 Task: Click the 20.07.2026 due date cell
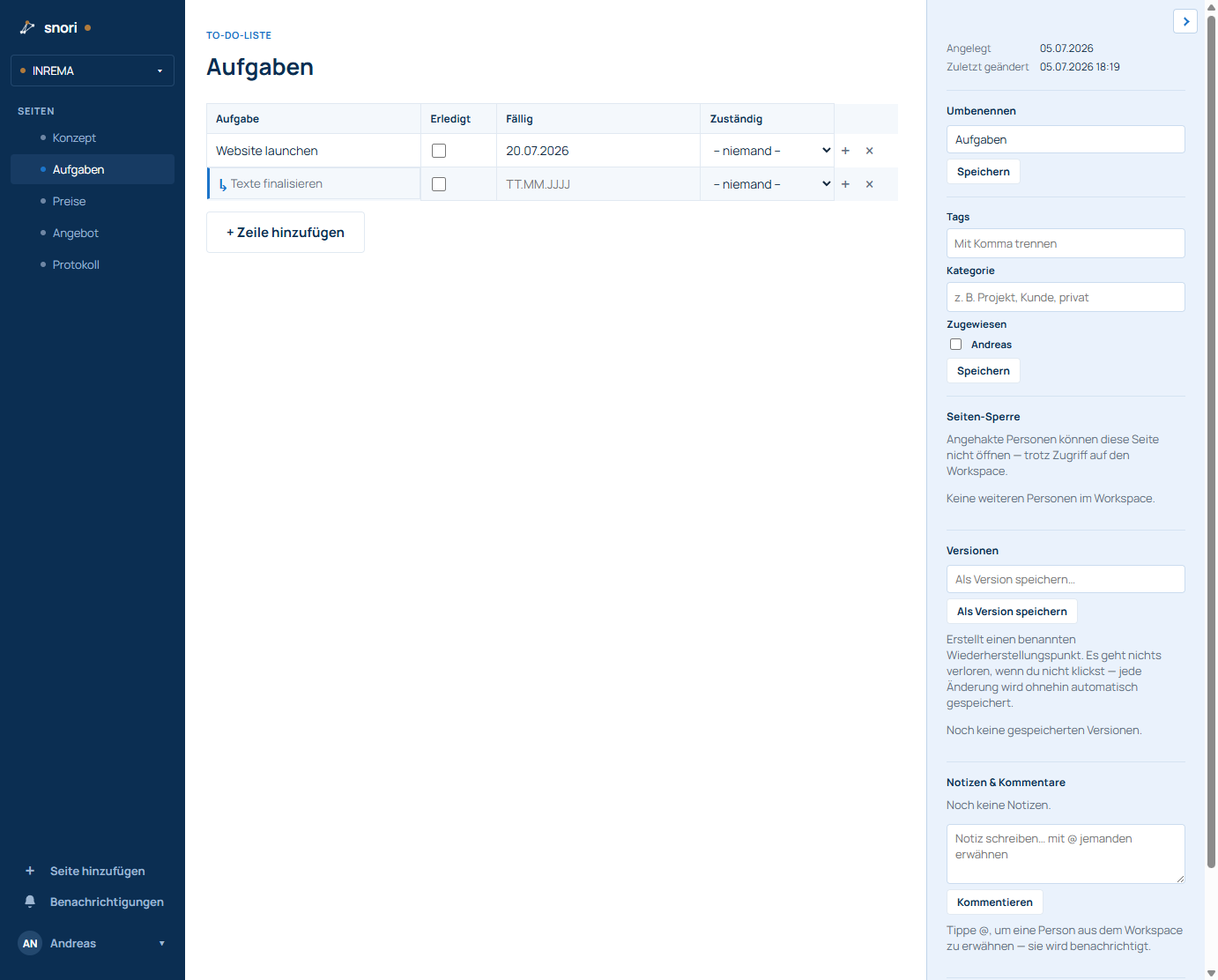598,151
